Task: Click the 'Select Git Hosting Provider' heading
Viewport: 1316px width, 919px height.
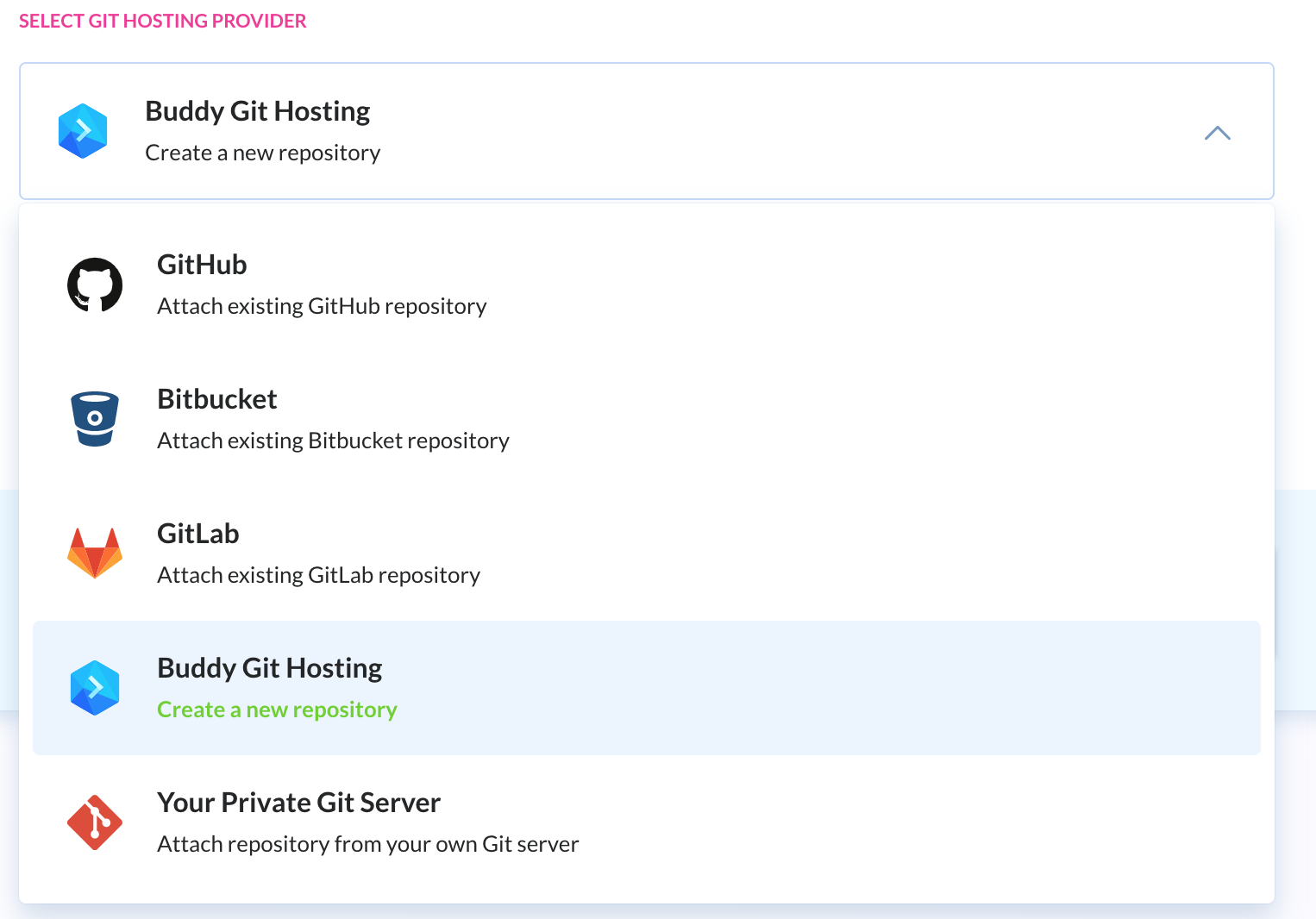Action: (162, 21)
